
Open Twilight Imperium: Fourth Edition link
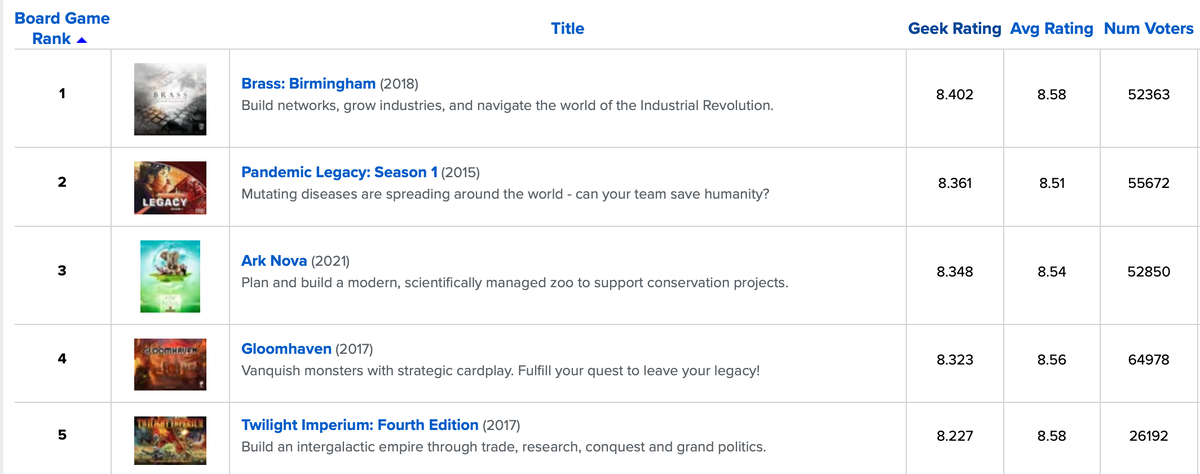coord(360,425)
